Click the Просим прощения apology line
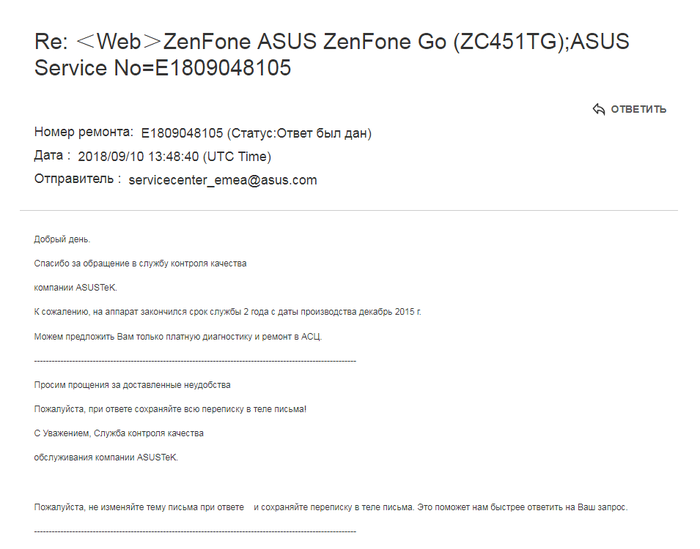The width and height of the screenshot is (700, 549). pos(132,385)
